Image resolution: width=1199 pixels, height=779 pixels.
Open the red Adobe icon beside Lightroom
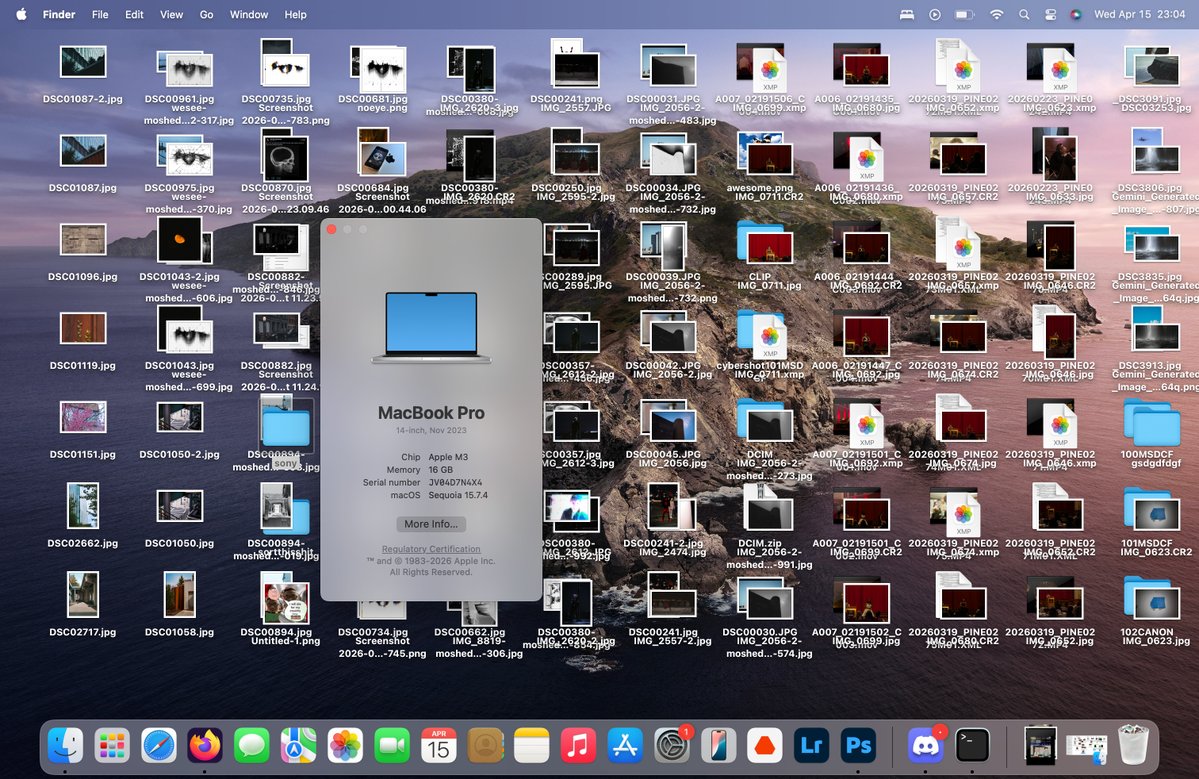pyautogui.click(x=765, y=745)
